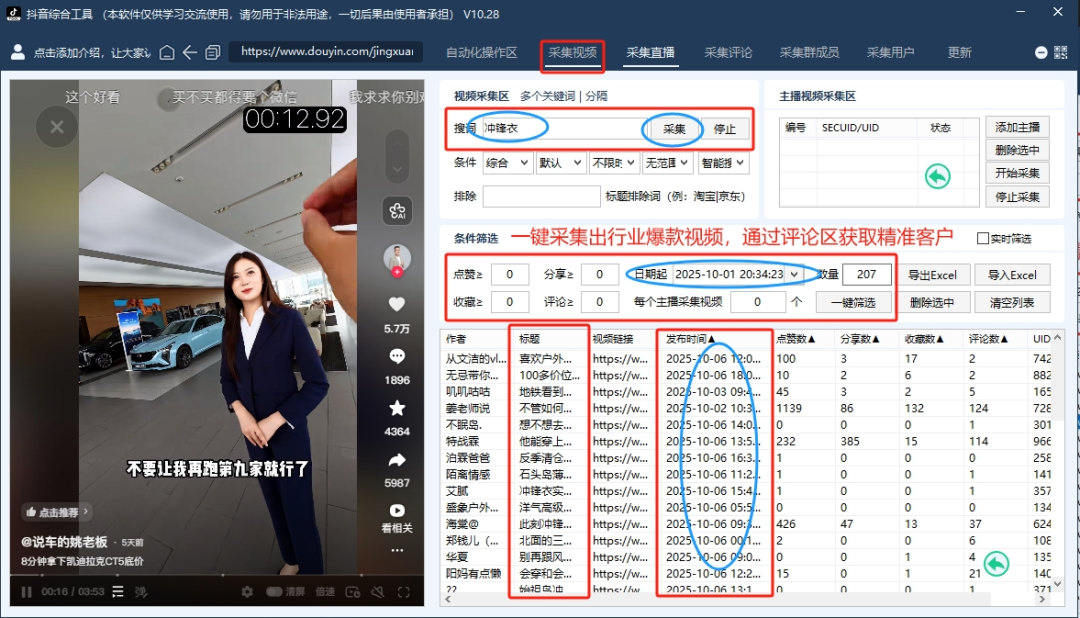Open the 更新 tab
The height and width of the screenshot is (618, 1080).
point(959,52)
